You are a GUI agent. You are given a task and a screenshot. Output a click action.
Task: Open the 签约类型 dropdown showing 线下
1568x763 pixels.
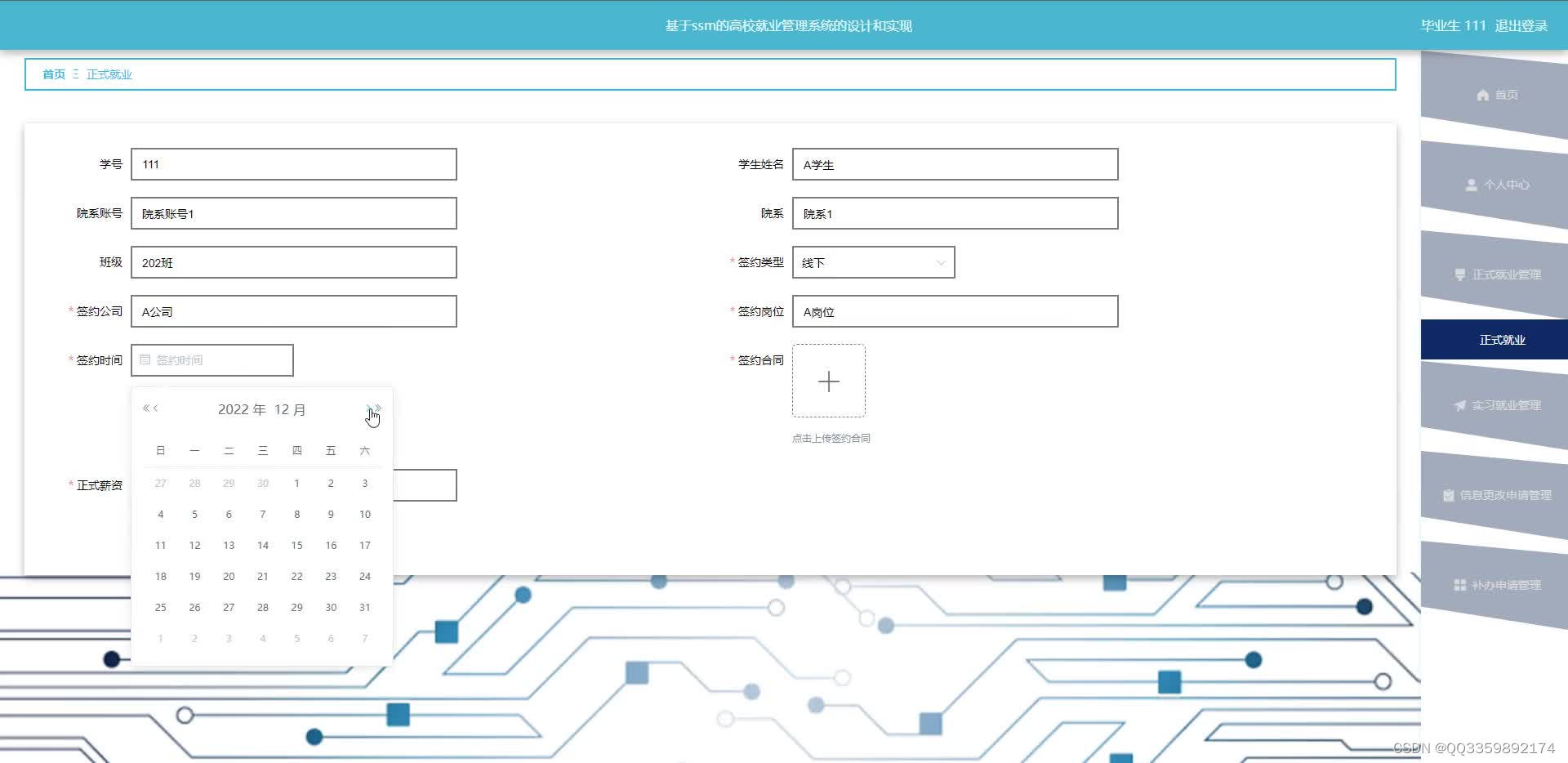tap(873, 262)
